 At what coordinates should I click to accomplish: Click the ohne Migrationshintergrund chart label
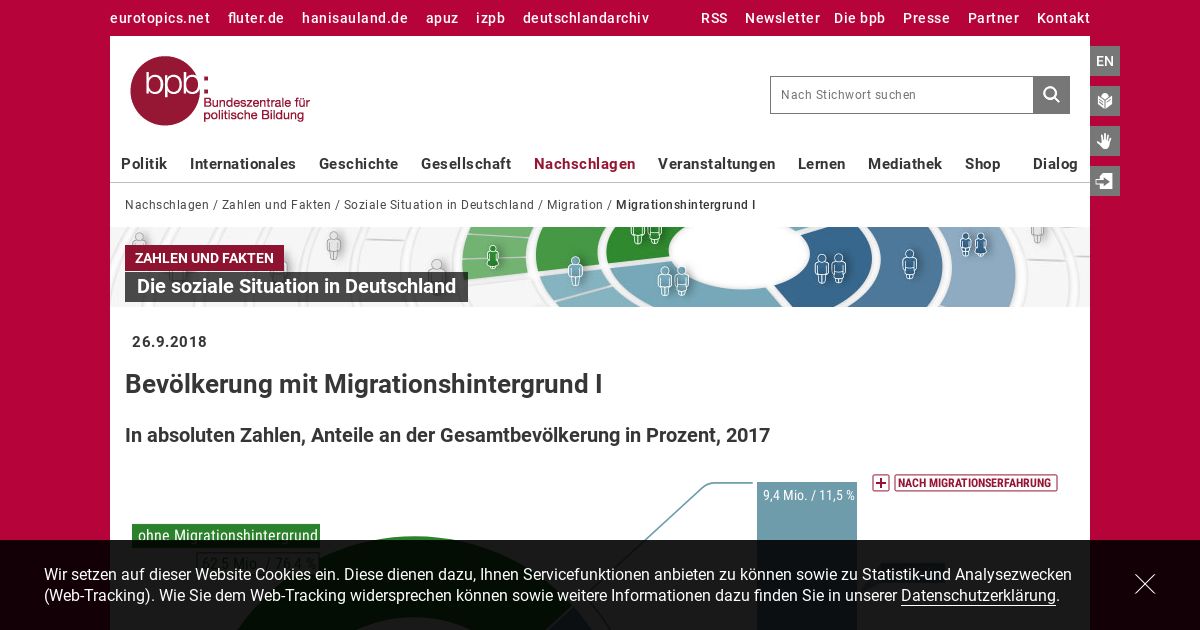point(226,535)
